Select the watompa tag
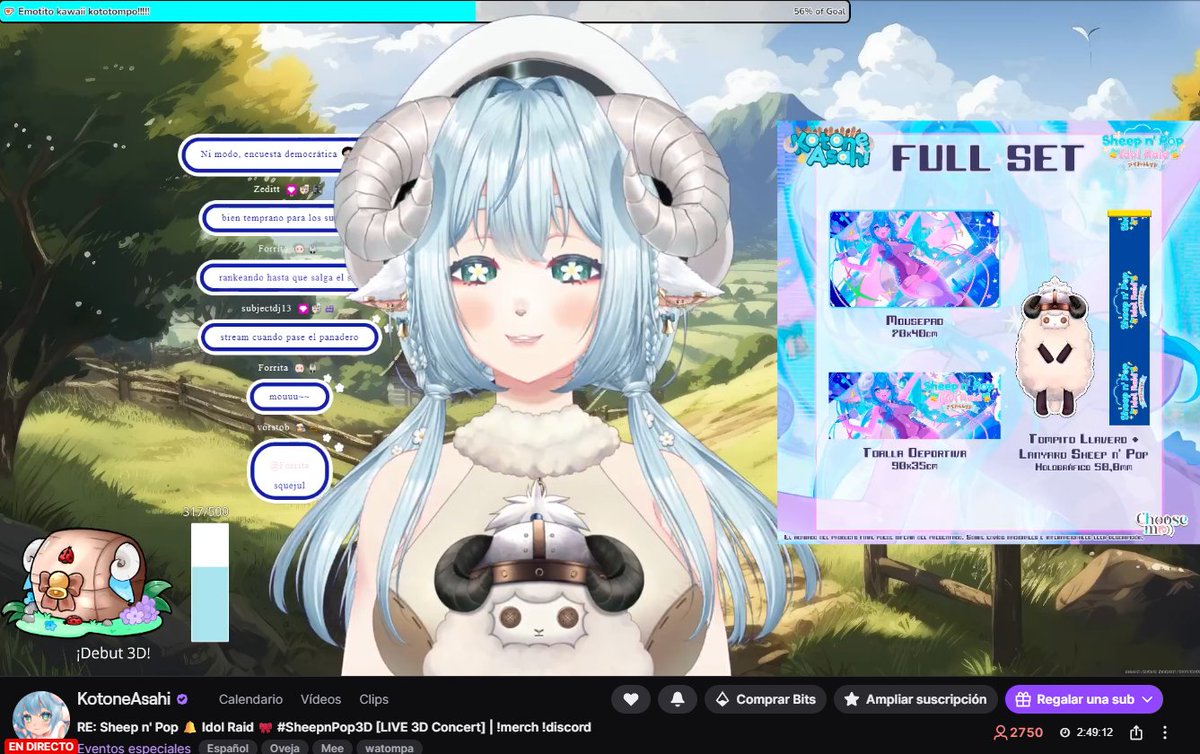 click(389, 748)
